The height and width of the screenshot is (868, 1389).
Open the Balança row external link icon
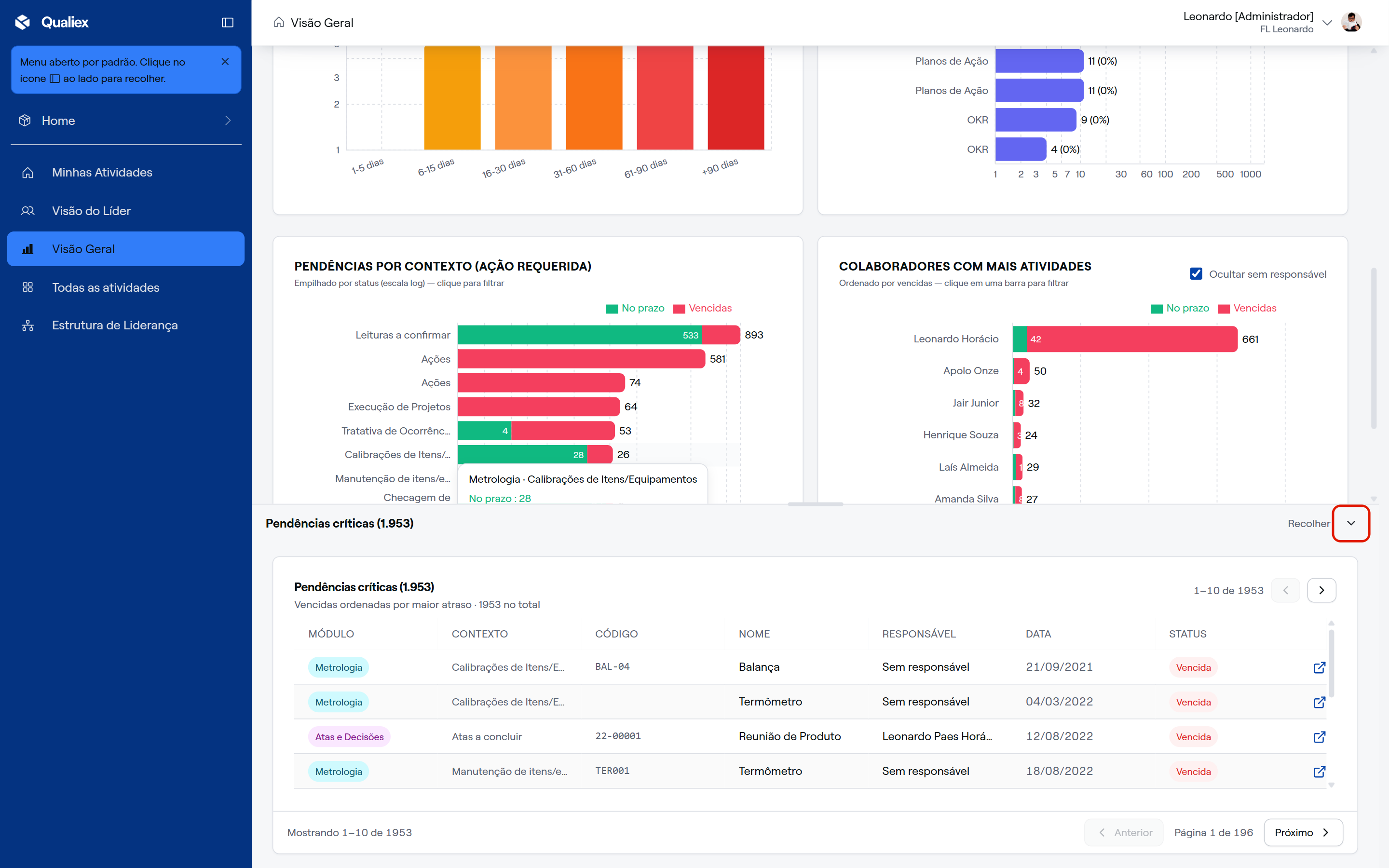(x=1320, y=667)
